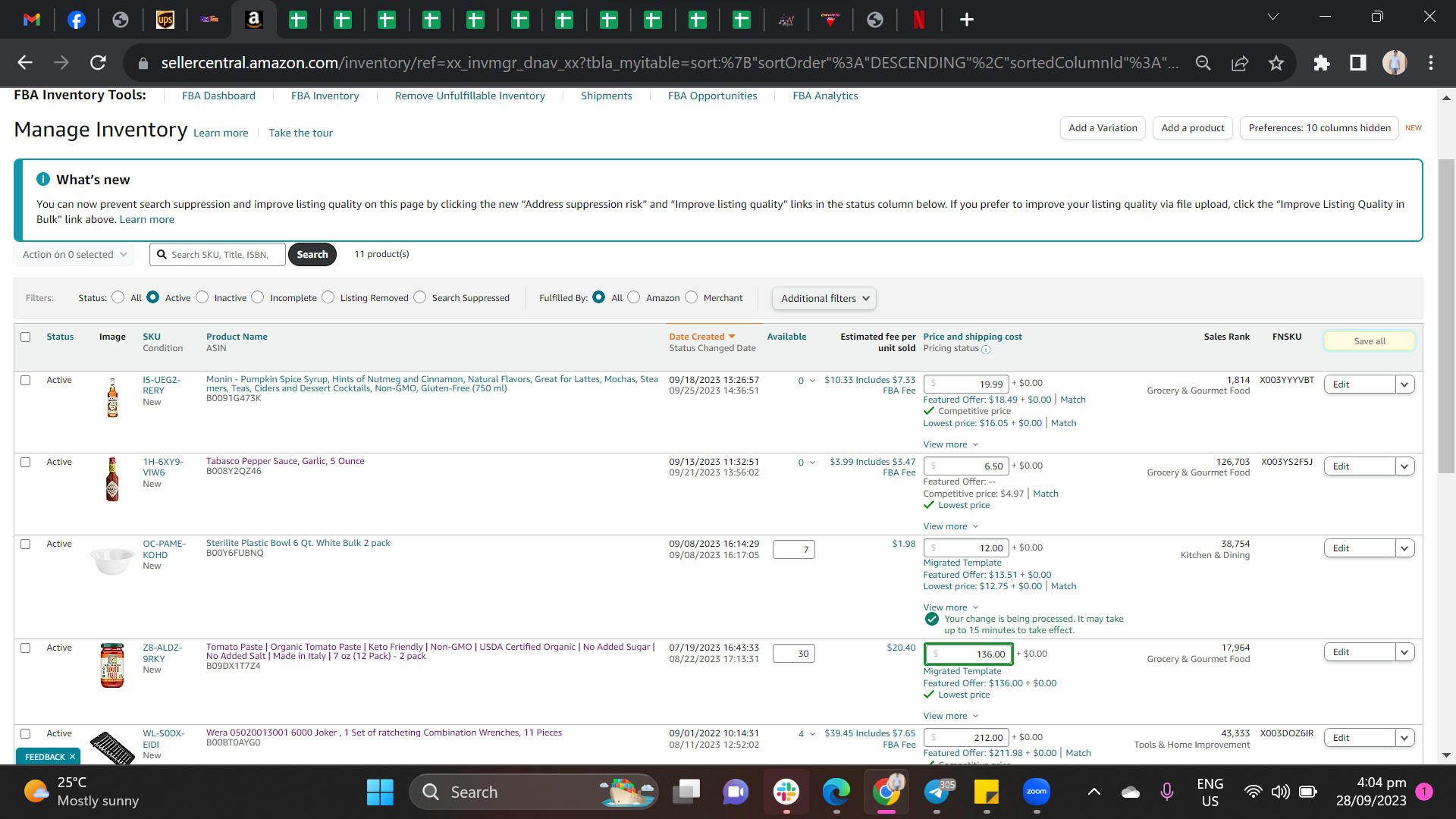The height and width of the screenshot is (819, 1456).
Task: Check the Monin Pumpkin Spice Syrup row
Action: pos(26,380)
